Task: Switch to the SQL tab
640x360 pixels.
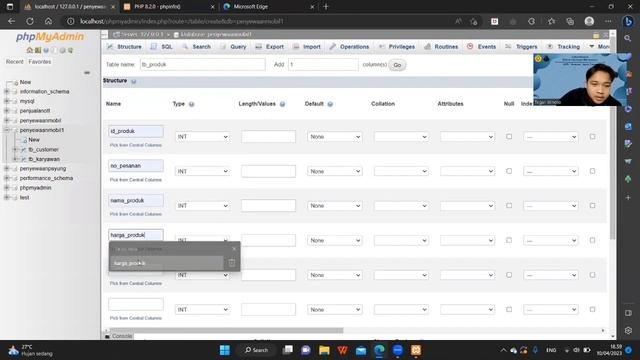Action: click(x=162, y=47)
